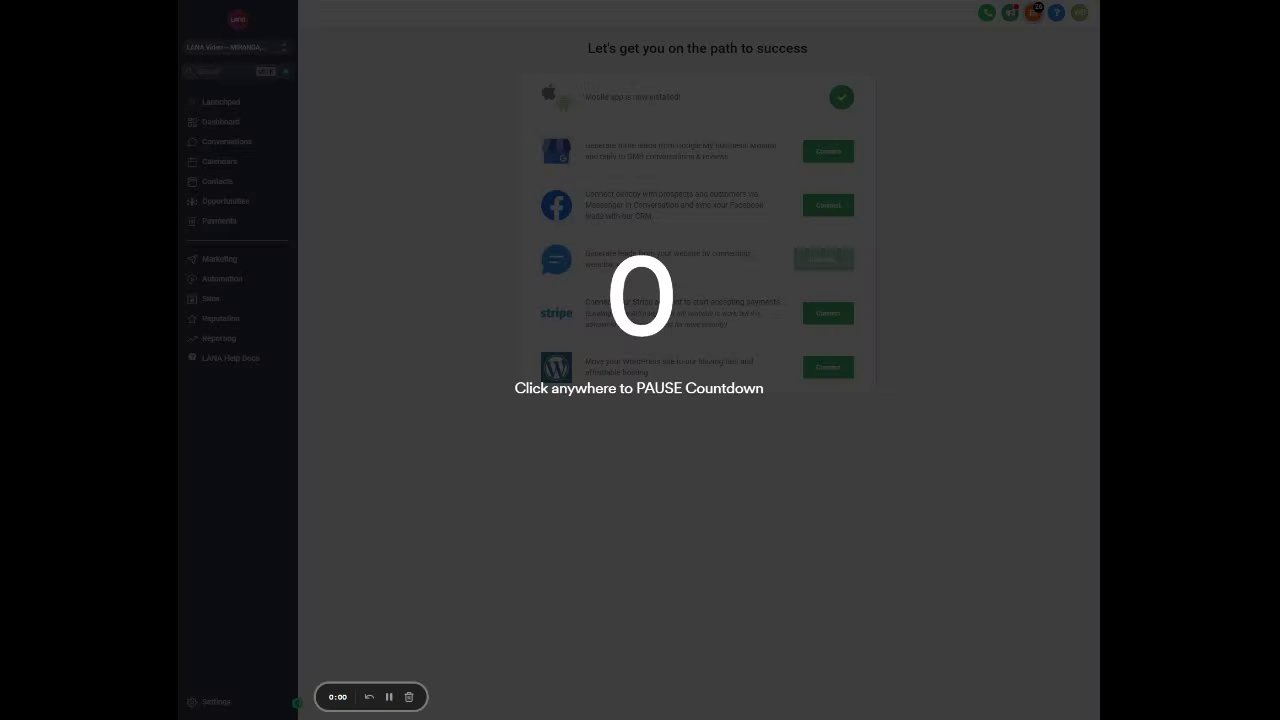Expand the LANA Video account switcher

237,47
